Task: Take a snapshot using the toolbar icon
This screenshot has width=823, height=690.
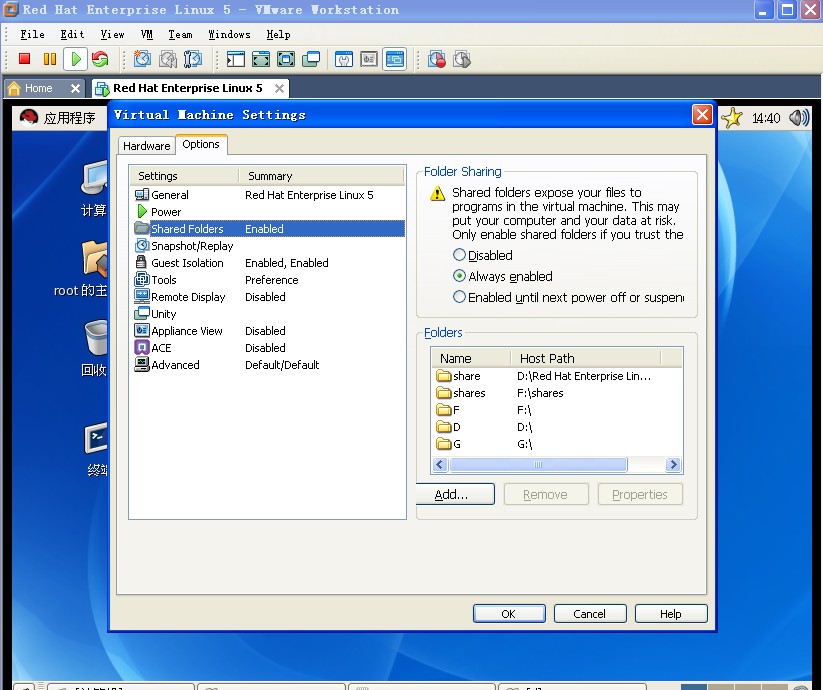Action: (142, 60)
